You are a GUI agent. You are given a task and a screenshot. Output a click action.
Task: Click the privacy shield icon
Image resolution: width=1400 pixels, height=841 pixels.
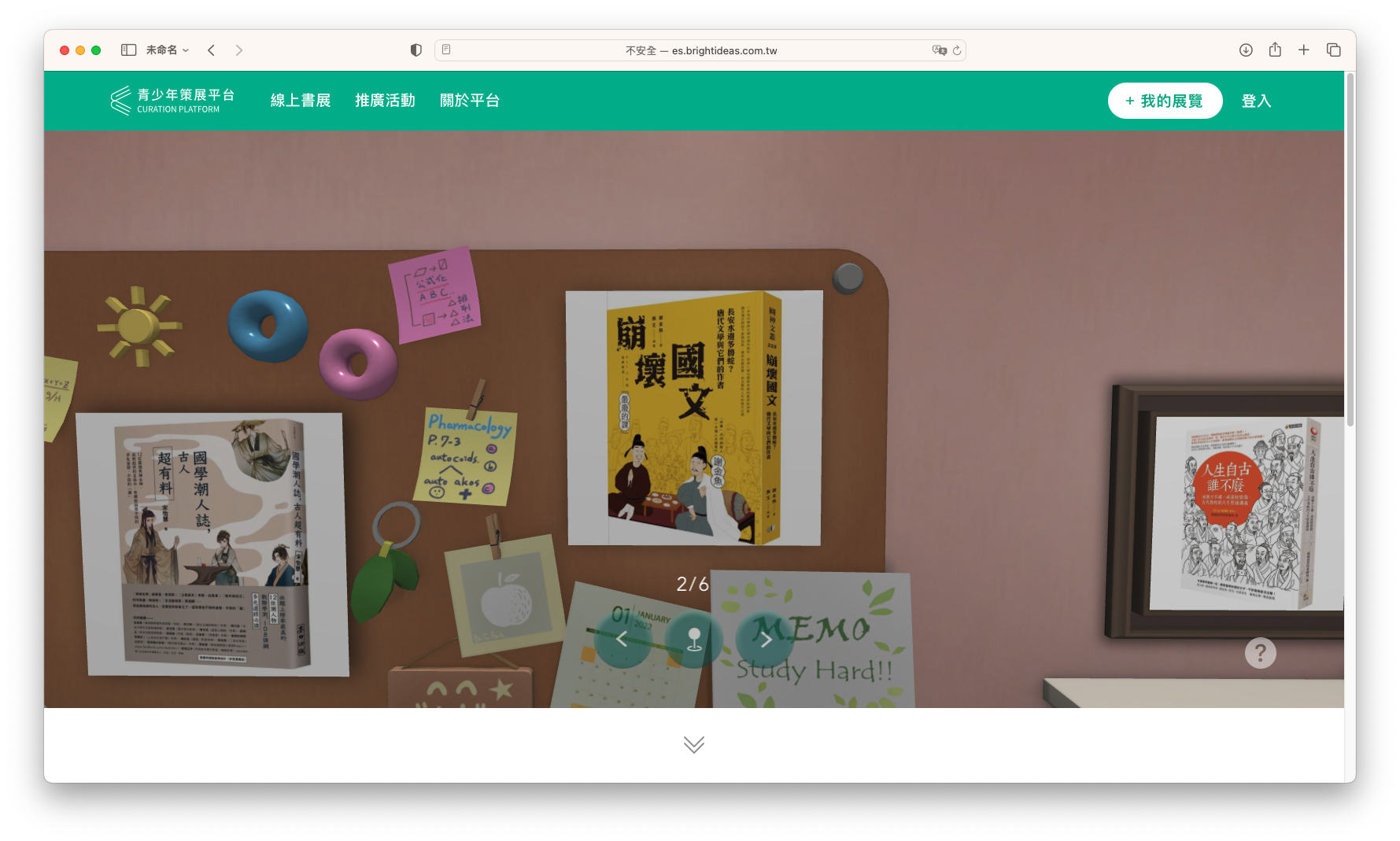pyautogui.click(x=416, y=50)
